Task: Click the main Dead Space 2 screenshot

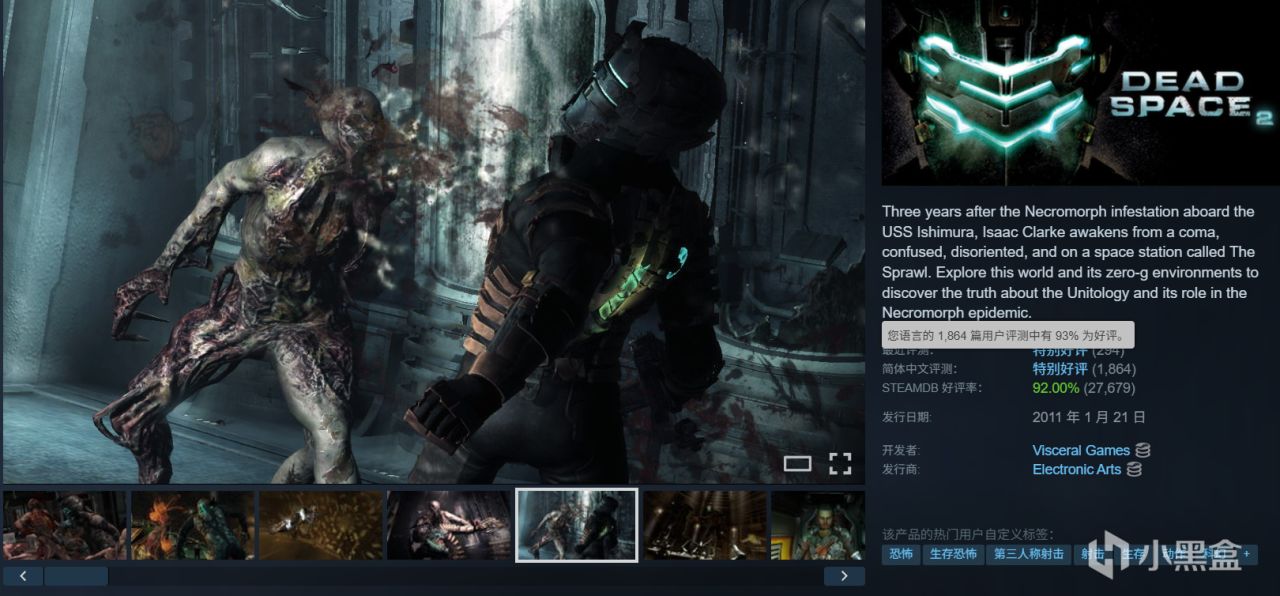Action: coord(434,242)
